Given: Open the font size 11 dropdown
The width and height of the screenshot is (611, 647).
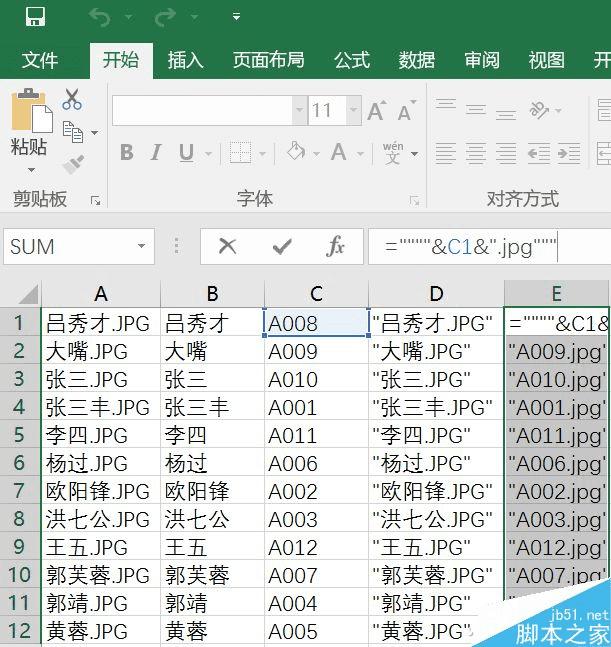Looking at the screenshot, I should point(354,110).
